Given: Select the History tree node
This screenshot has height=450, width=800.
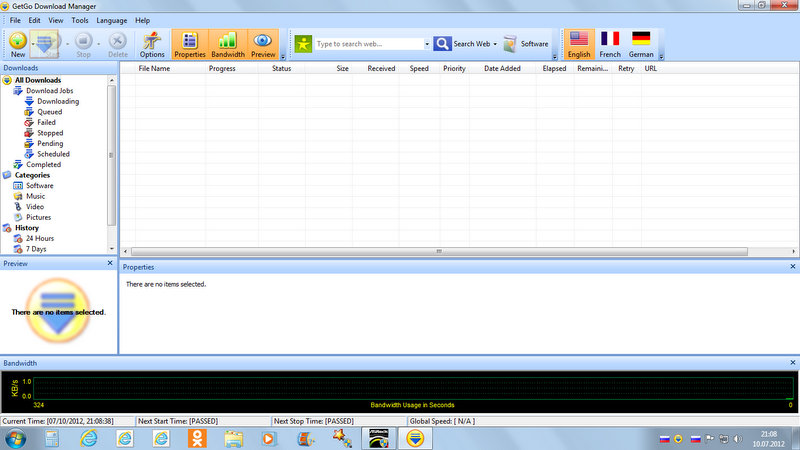Looking at the screenshot, I should pyautogui.click(x=27, y=228).
